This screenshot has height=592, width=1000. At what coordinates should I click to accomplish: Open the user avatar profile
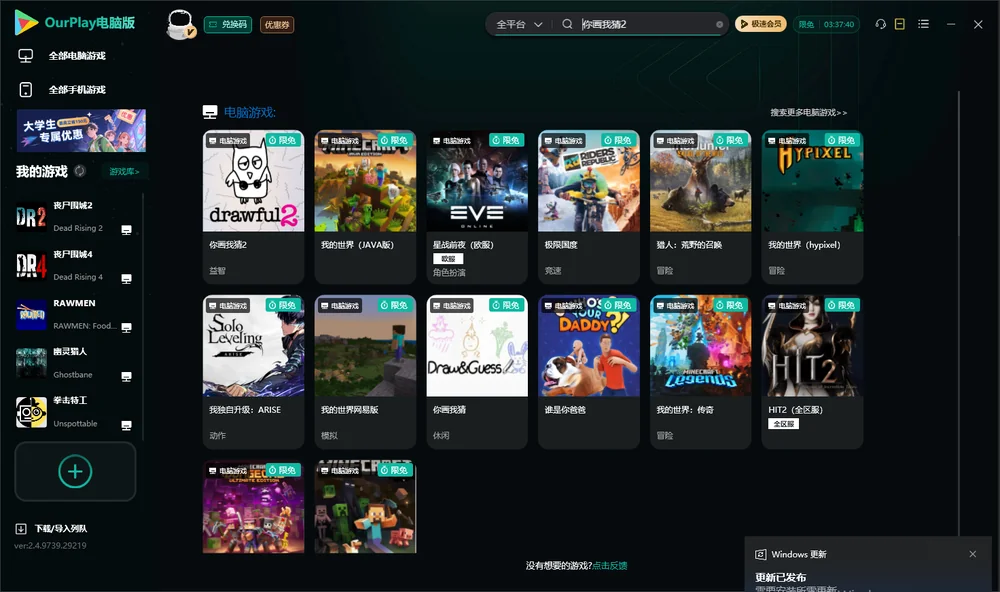[x=181, y=24]
